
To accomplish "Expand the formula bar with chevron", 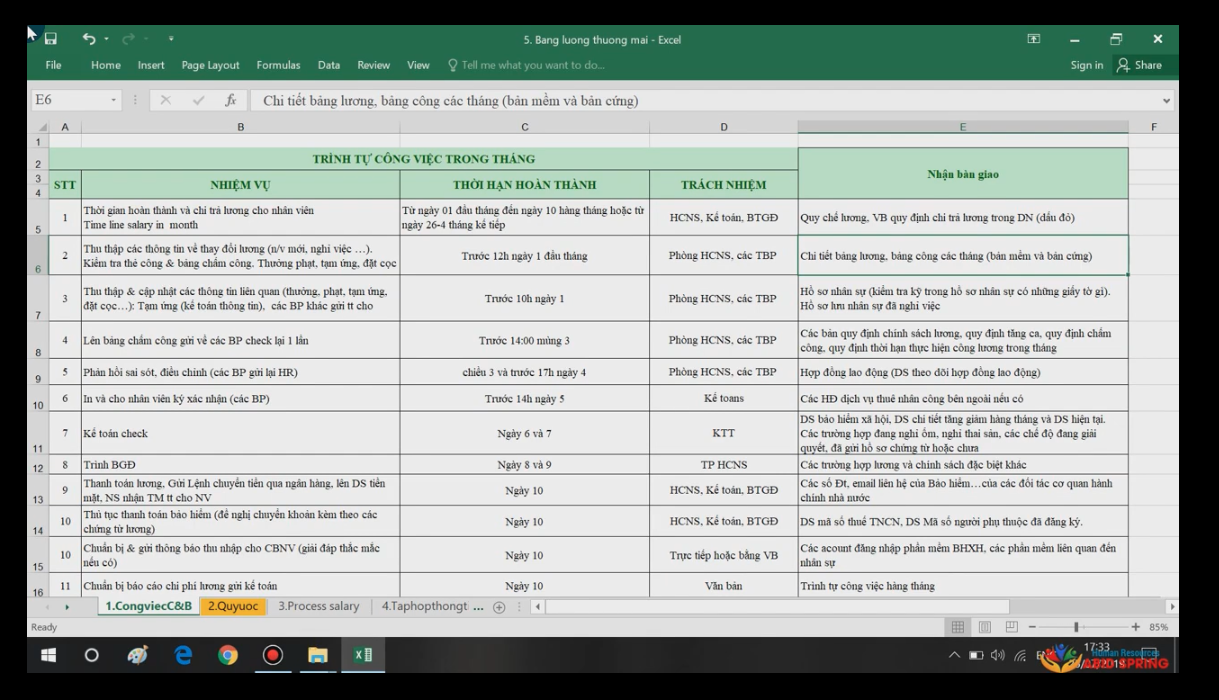I will (1166, 100).
